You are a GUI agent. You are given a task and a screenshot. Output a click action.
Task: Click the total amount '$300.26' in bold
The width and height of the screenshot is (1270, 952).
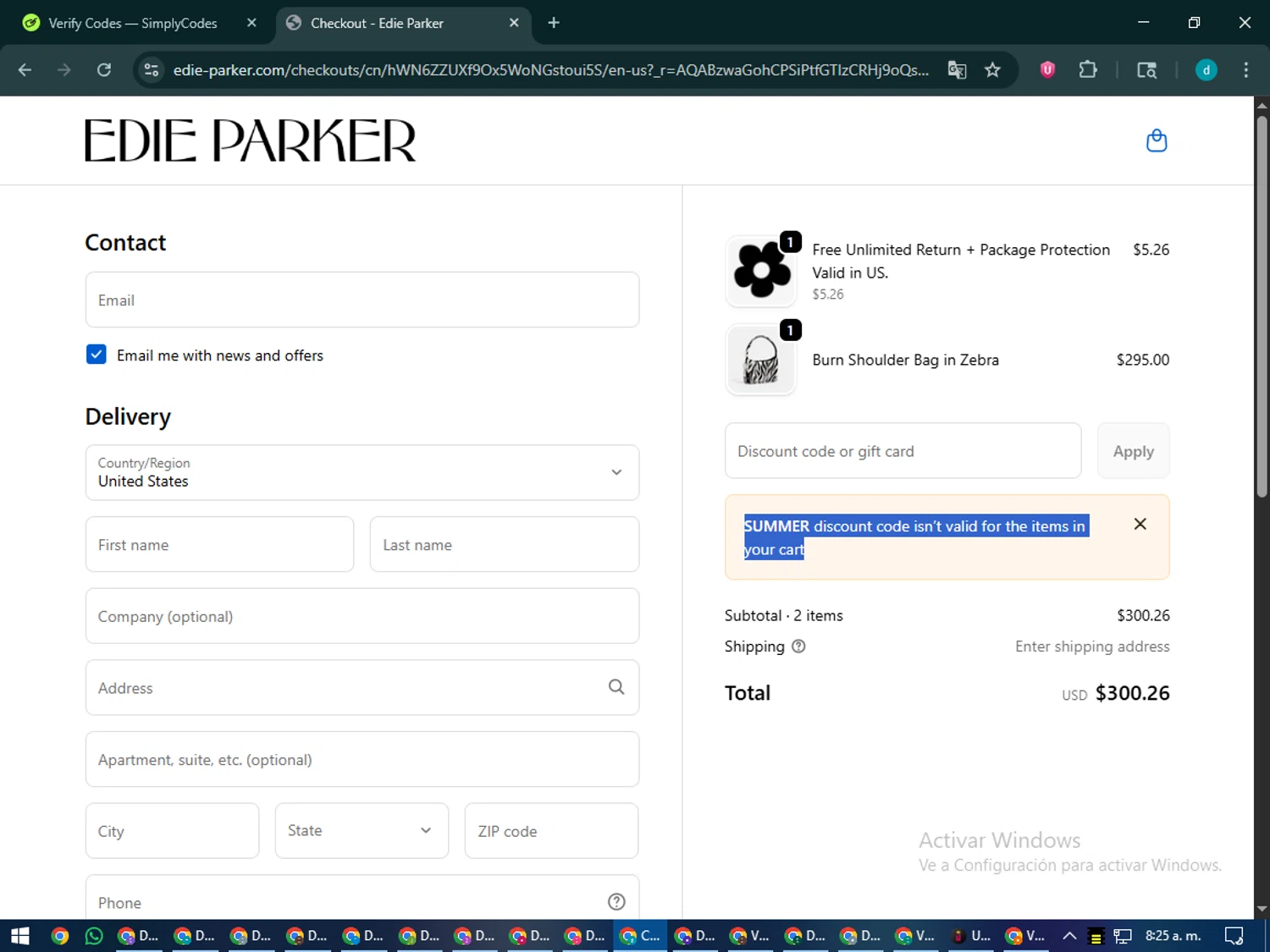pyautogui.click(x=1132, y=693)
